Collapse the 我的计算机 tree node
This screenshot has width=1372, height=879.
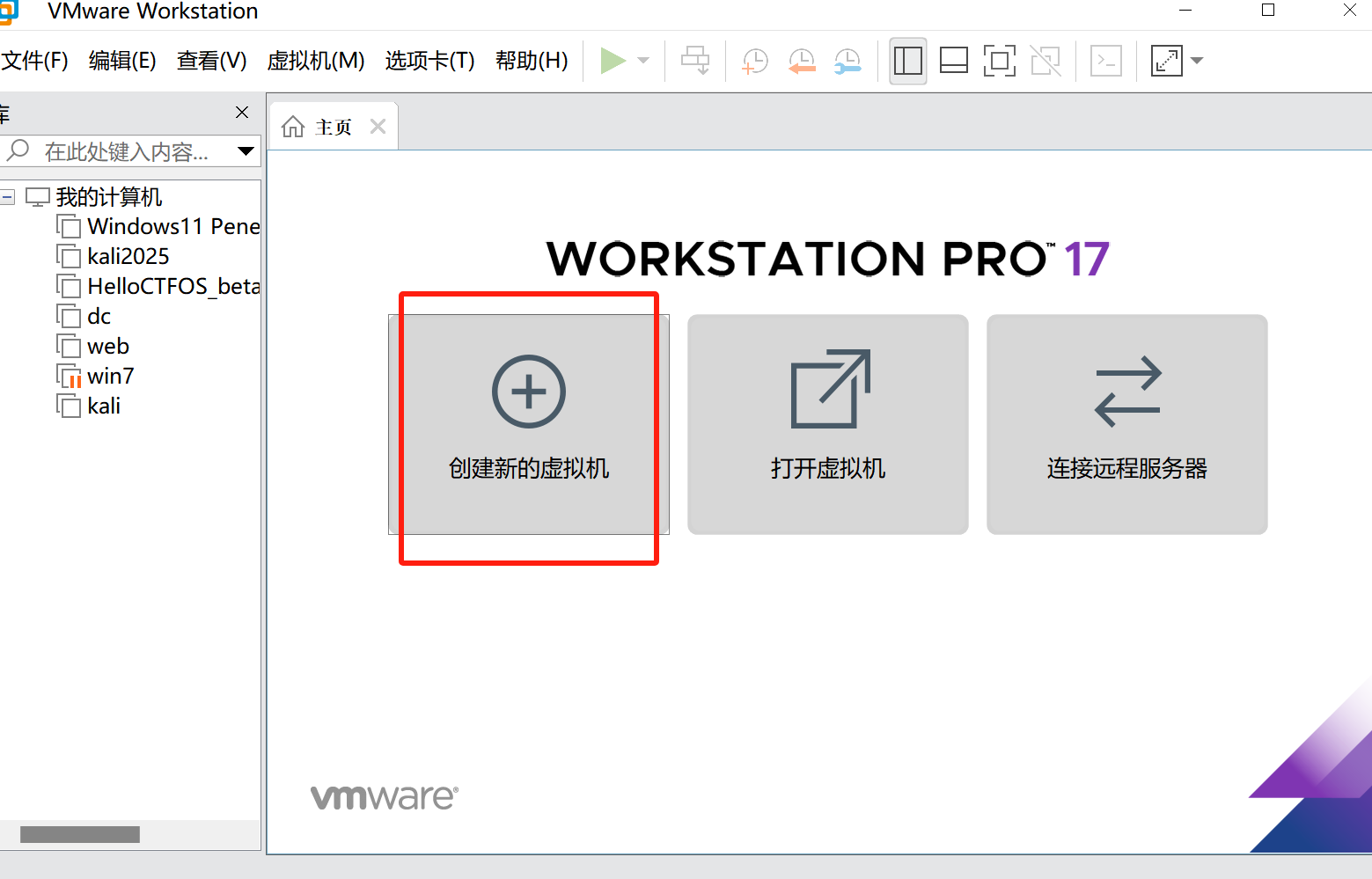pos(9,195)
